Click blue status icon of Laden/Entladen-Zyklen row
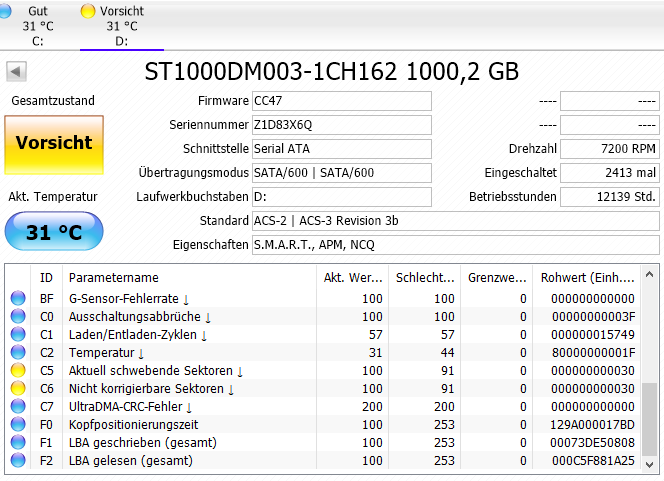 [x=18, y=334]
